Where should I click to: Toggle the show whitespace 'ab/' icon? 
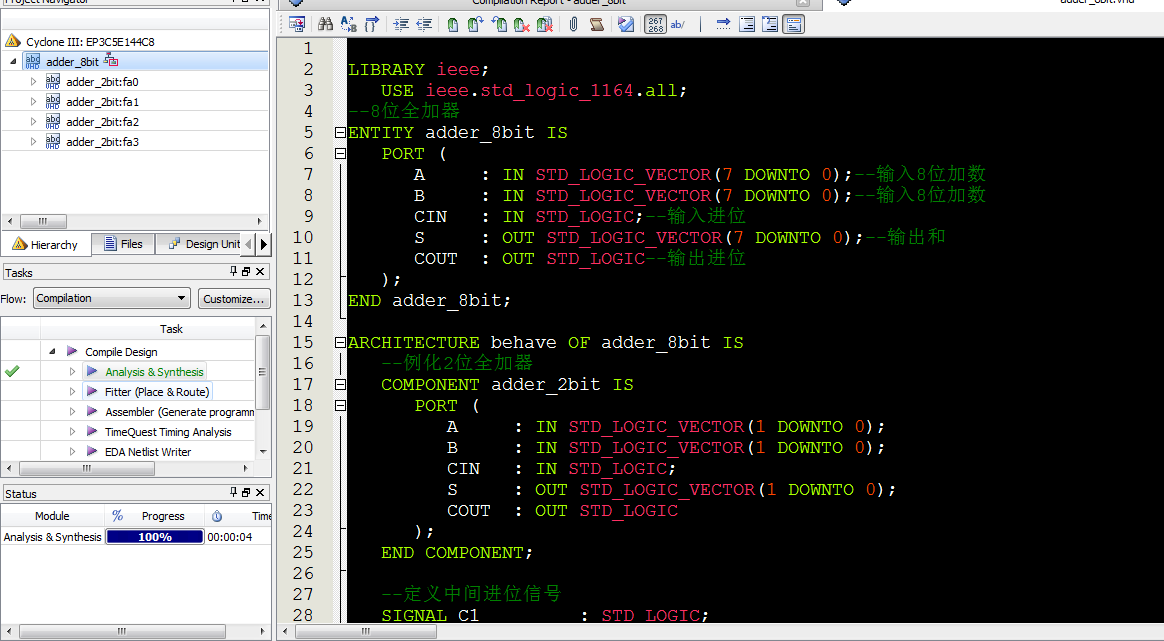pos(677,25)
